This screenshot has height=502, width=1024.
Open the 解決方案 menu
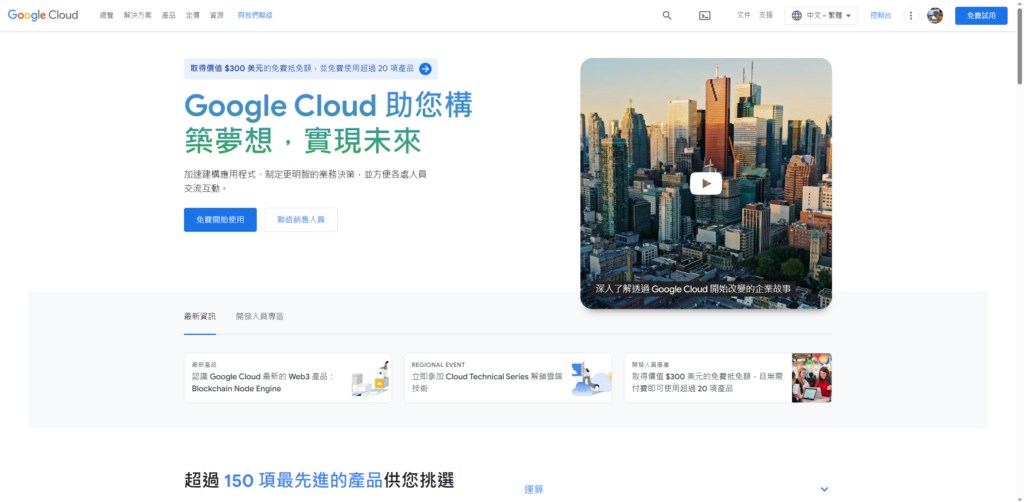click(138, 15)
